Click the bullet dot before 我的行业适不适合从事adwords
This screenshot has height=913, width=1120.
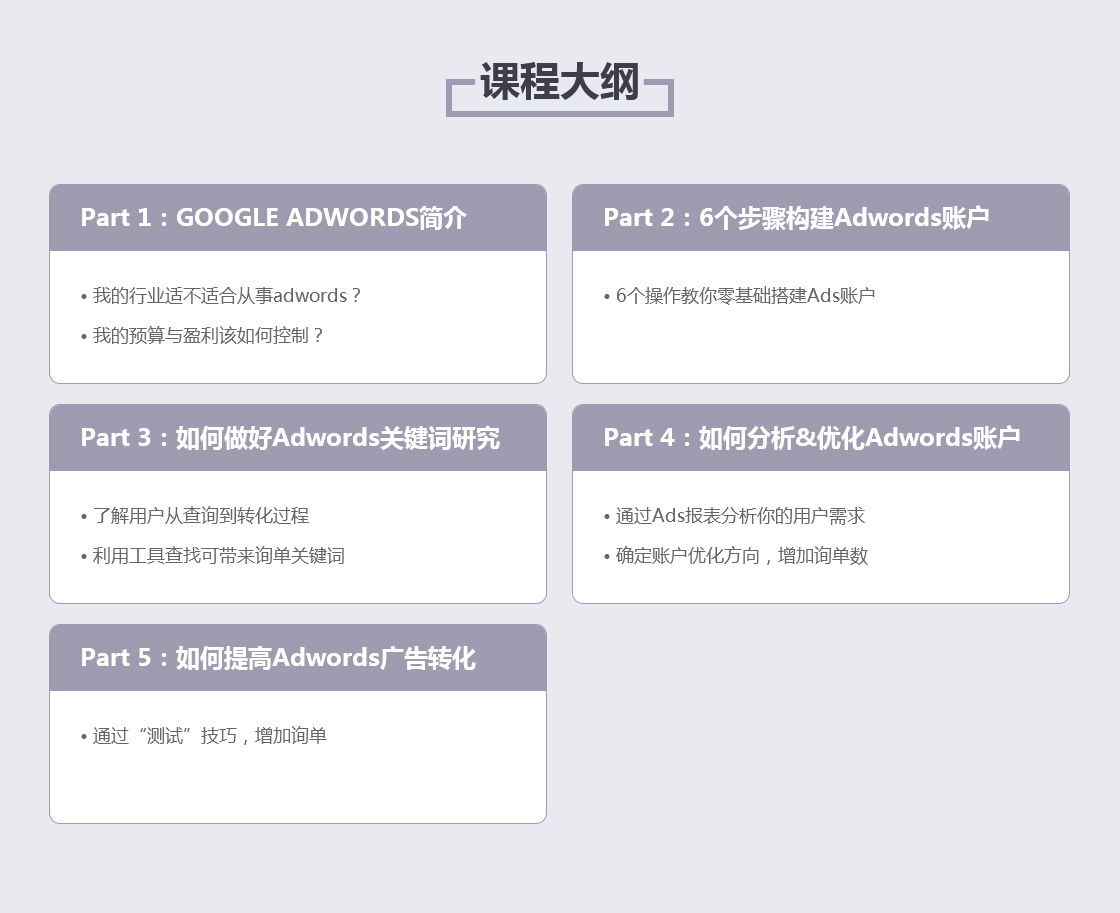click(x=84, y=297)
